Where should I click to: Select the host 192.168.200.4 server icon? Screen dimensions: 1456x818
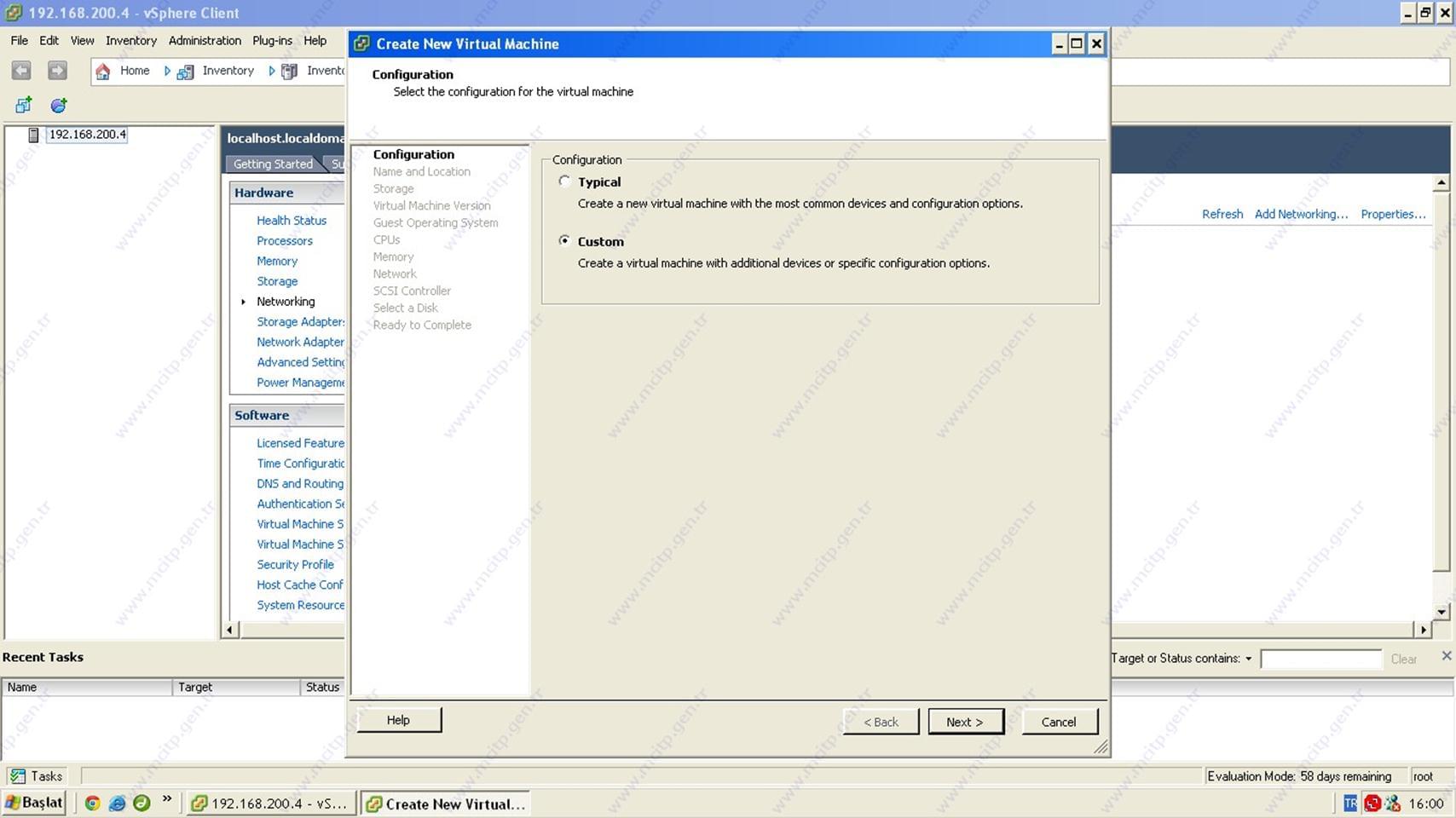33,135
